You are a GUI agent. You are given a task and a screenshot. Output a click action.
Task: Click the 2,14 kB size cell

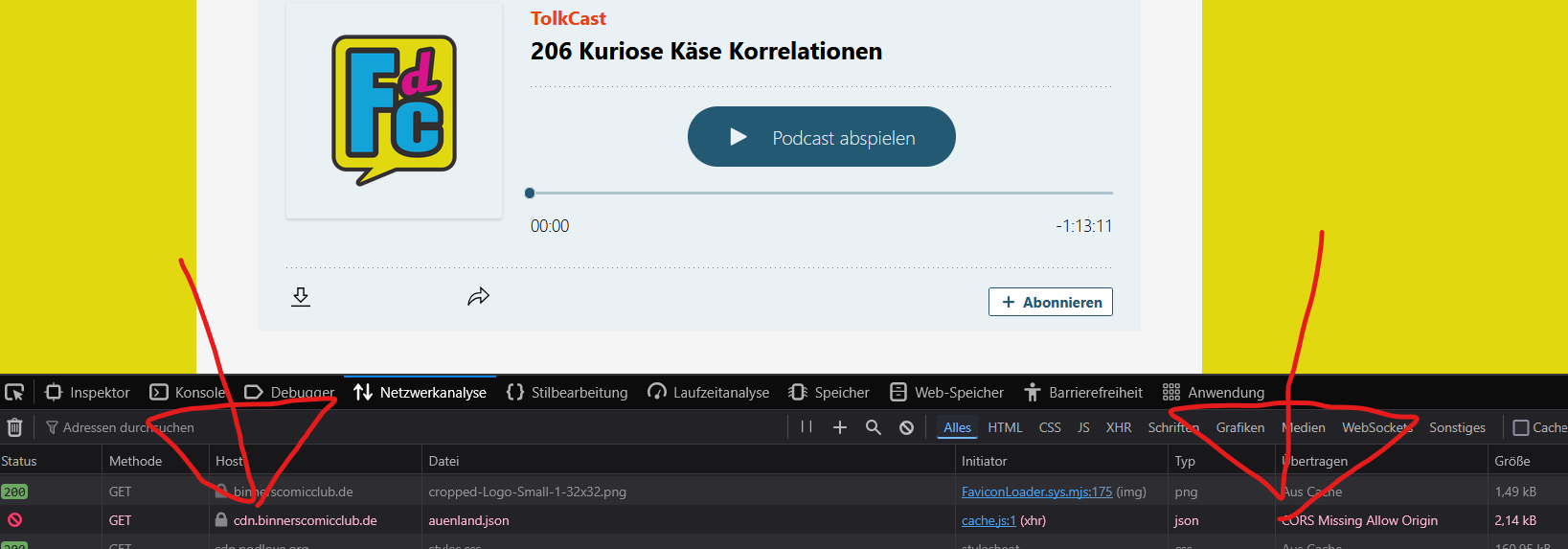pyautogui.click(x=1515, y=520)
